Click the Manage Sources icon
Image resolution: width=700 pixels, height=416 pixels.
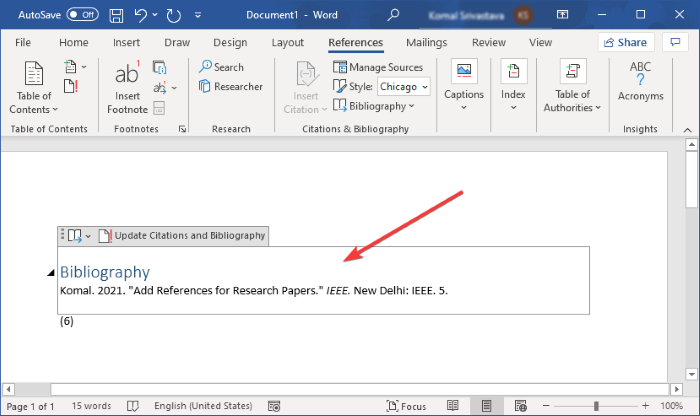pos(340,67)
